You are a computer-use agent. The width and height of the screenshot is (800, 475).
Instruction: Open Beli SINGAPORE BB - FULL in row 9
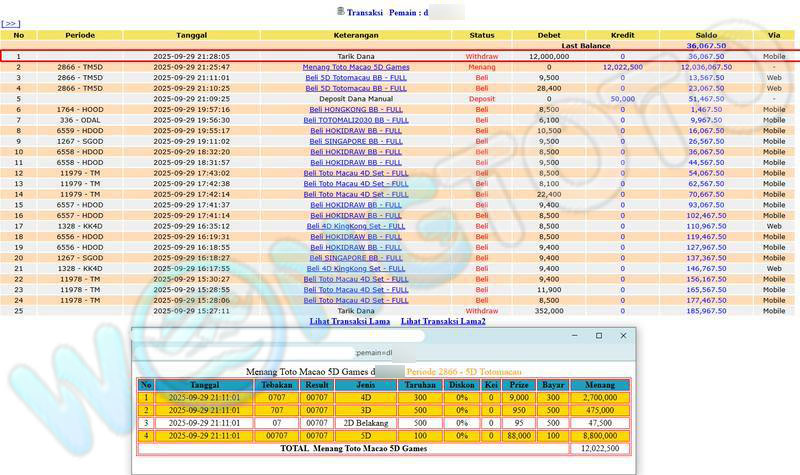(x=356, y=141)
